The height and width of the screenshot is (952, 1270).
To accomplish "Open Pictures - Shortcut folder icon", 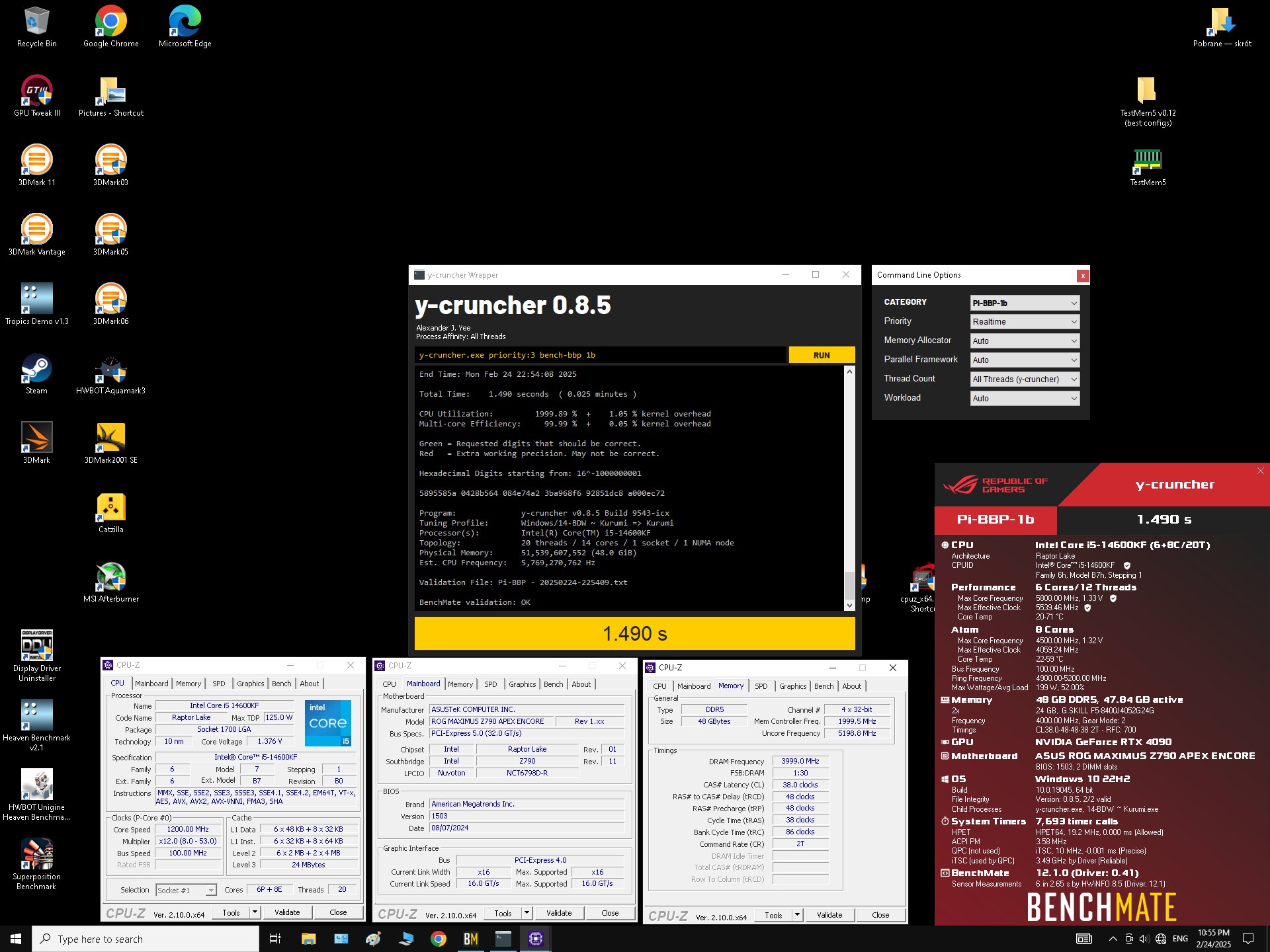I will click(x=111, y=97).
